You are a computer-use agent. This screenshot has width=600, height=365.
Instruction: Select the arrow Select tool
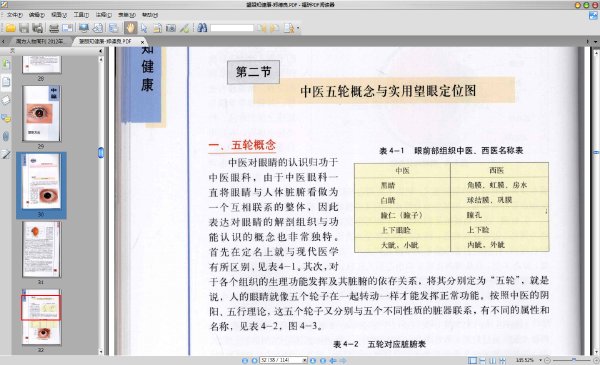[x=144, y=28]
